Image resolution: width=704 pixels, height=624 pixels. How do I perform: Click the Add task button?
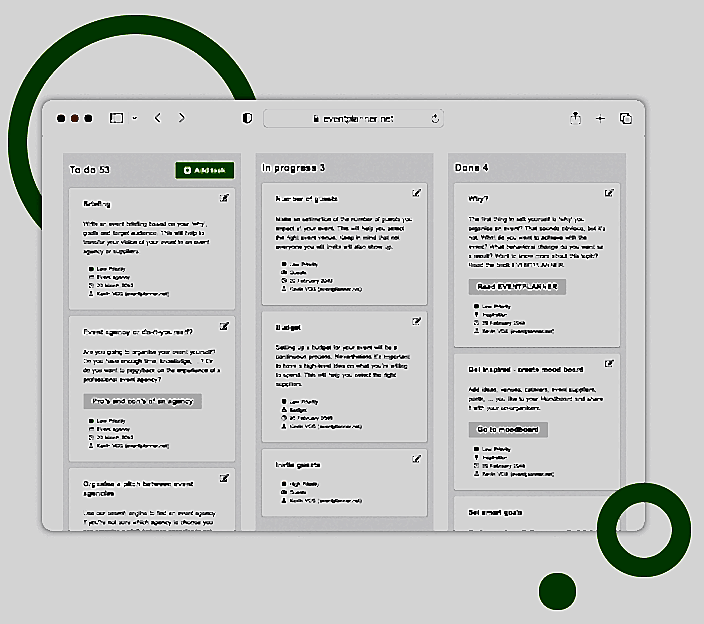pos(205,170)
